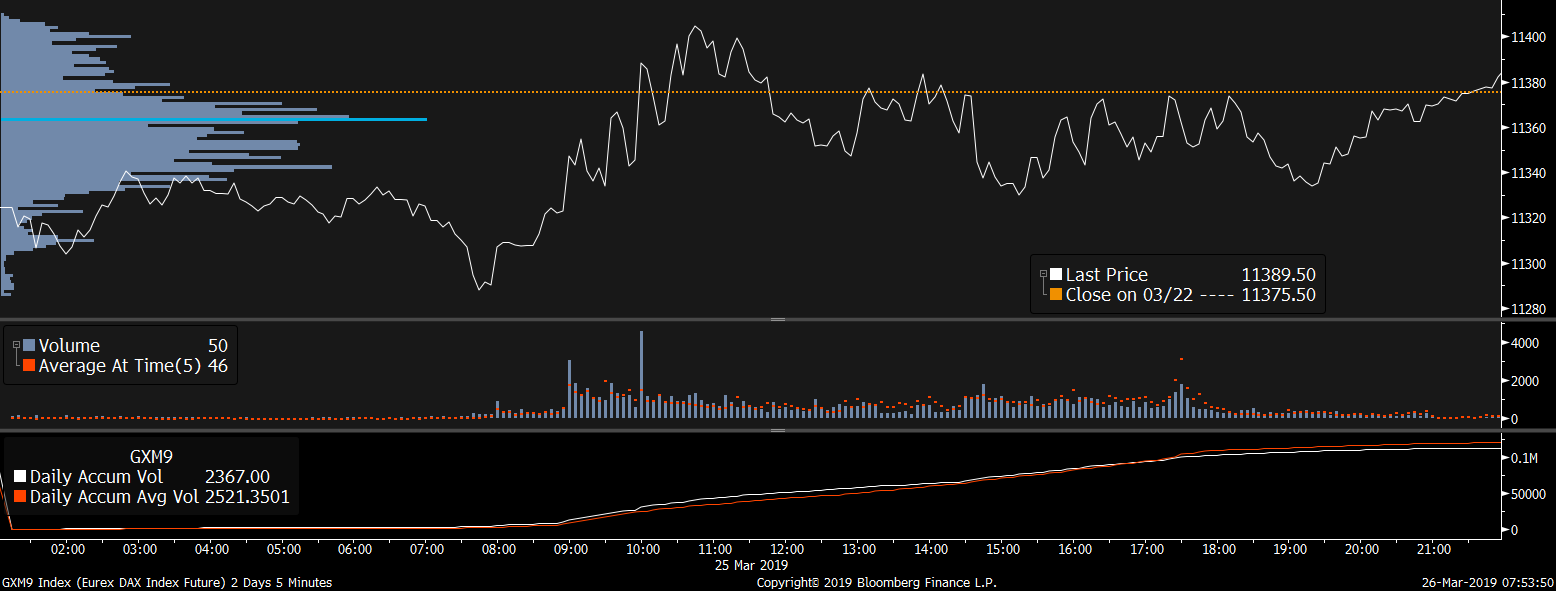Click the 10:00 time axis label
1556x591 pixels.
pyautogui.click(x=641, y=549)
